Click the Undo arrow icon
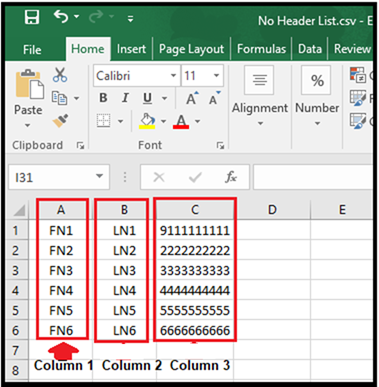 click(61, 16)
